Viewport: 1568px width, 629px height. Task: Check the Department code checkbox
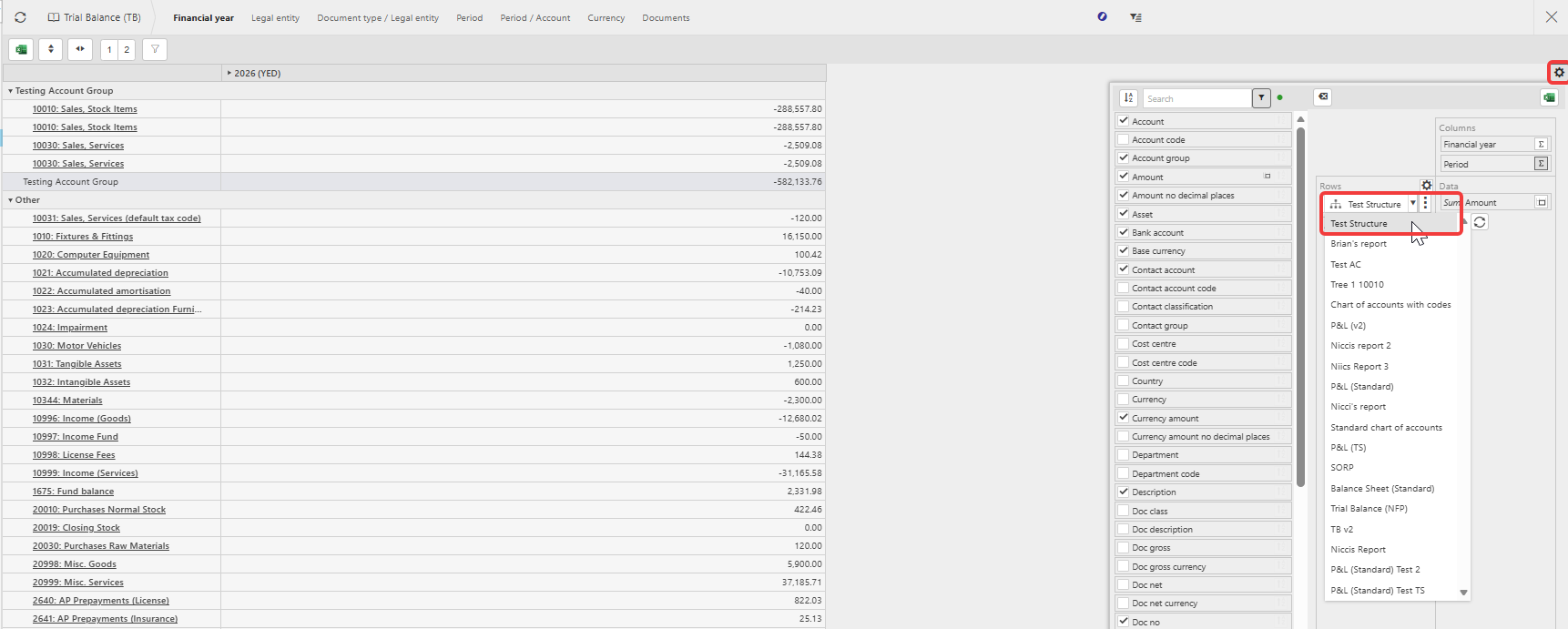[x=1124, y=473]
